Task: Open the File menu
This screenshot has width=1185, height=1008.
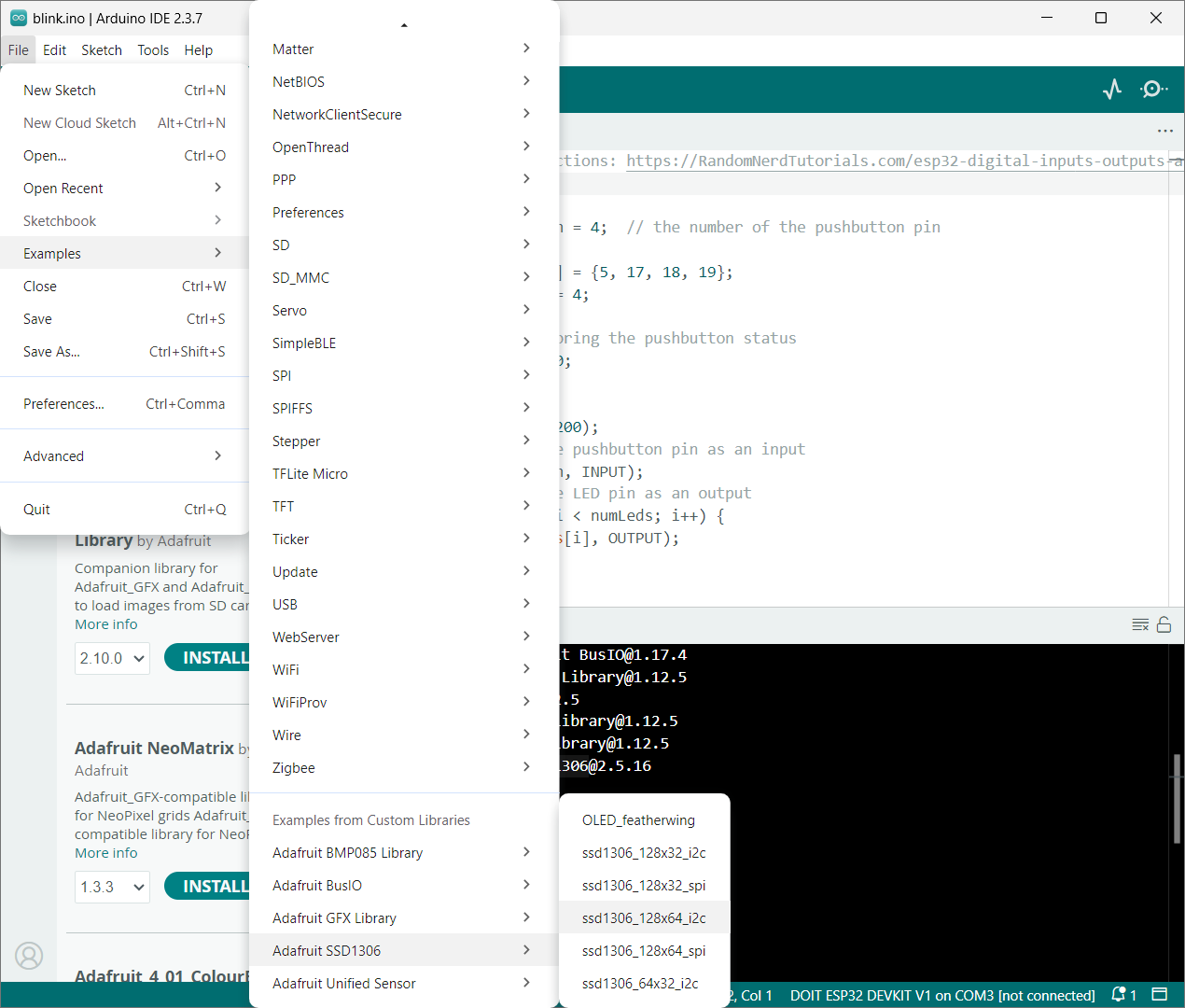Action: (x=19, y=50)
